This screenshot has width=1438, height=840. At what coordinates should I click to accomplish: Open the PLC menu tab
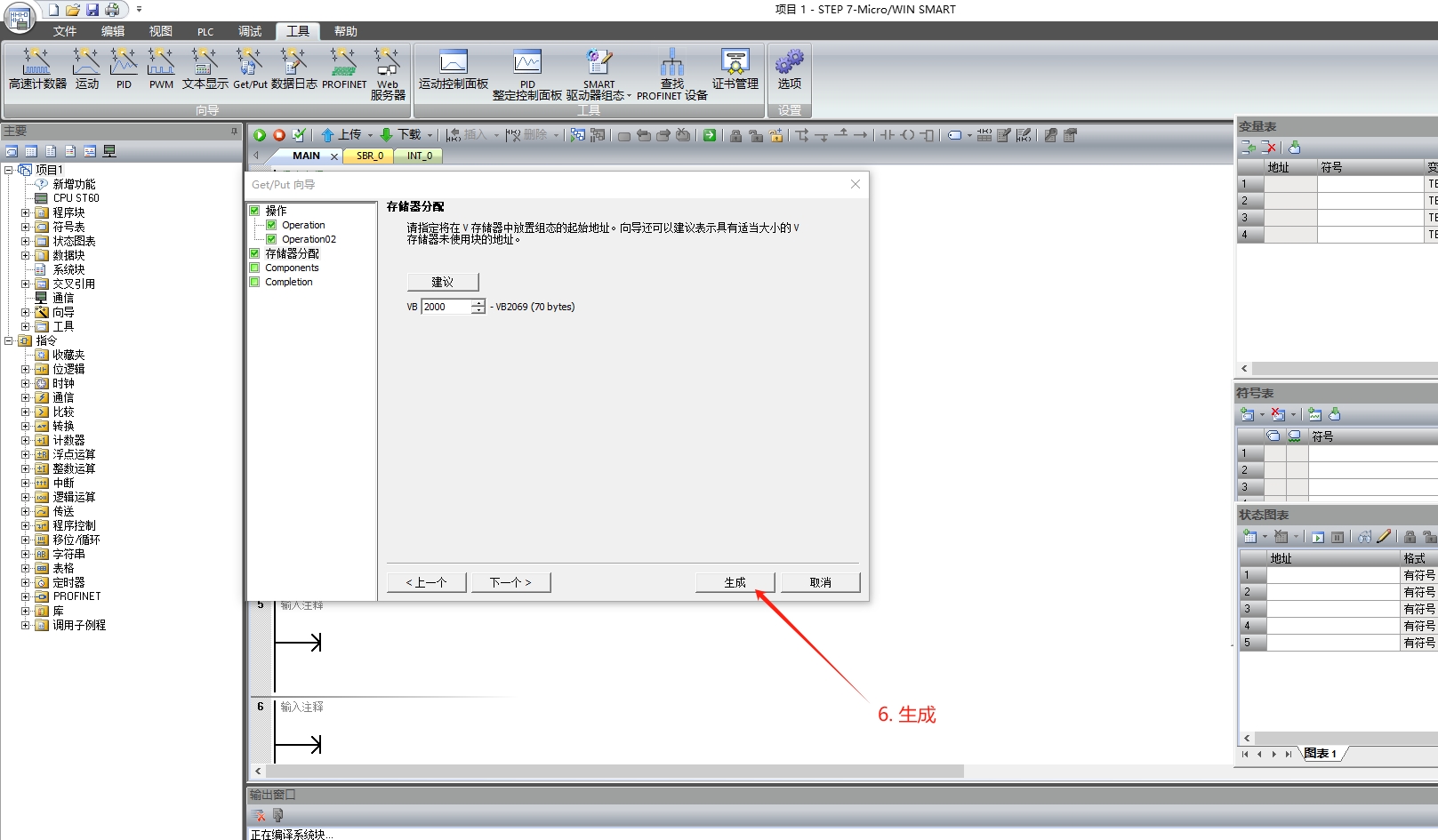[x=205, y=31]
